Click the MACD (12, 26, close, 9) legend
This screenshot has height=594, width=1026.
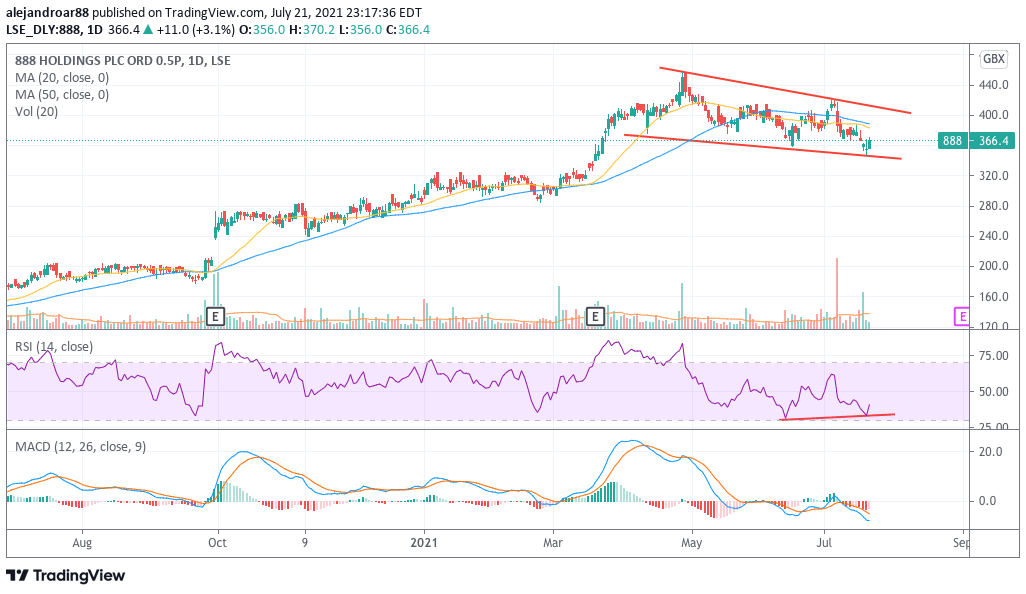tap(80, 447)
